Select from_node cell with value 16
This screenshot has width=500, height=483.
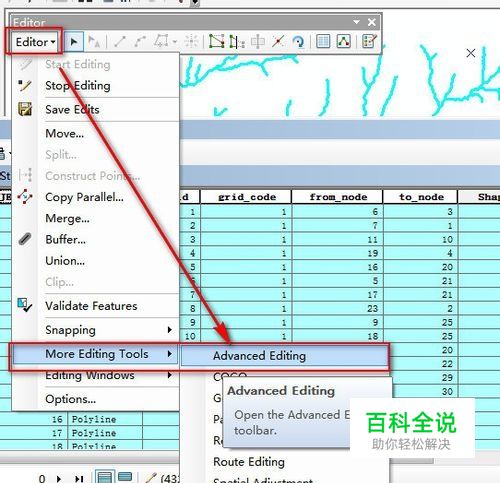coord(337,267)
